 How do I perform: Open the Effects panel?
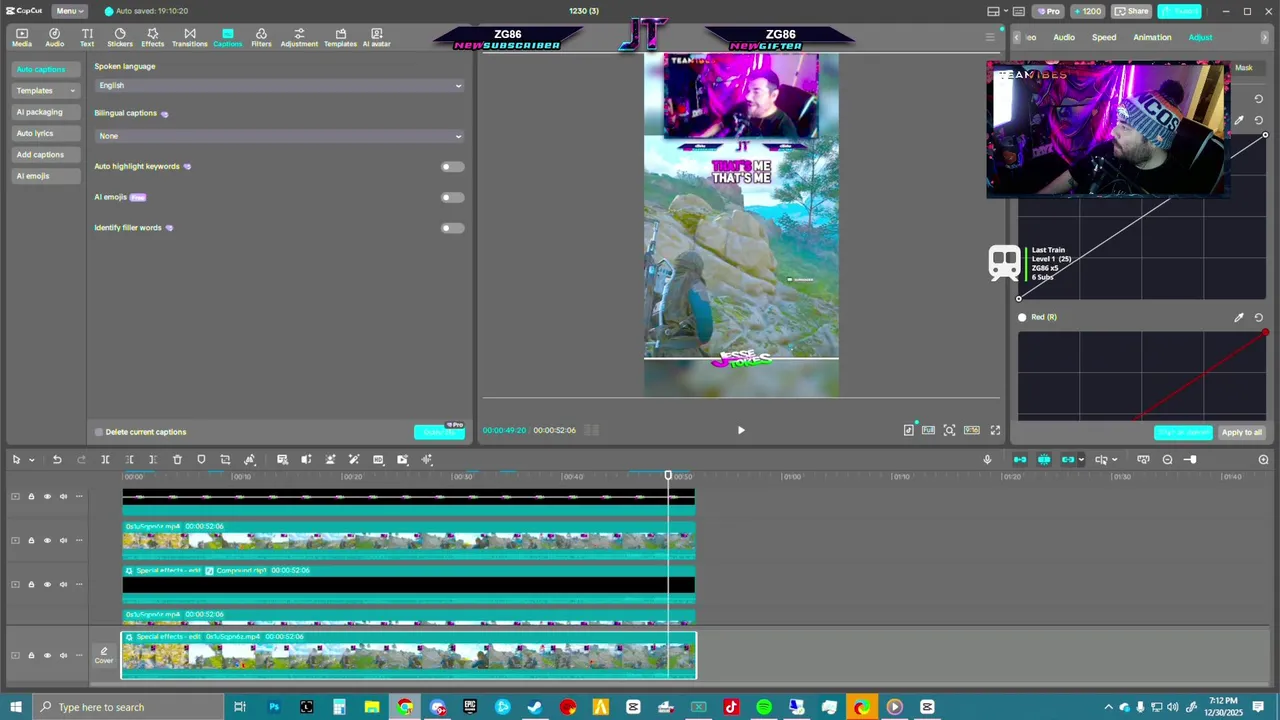152,38
